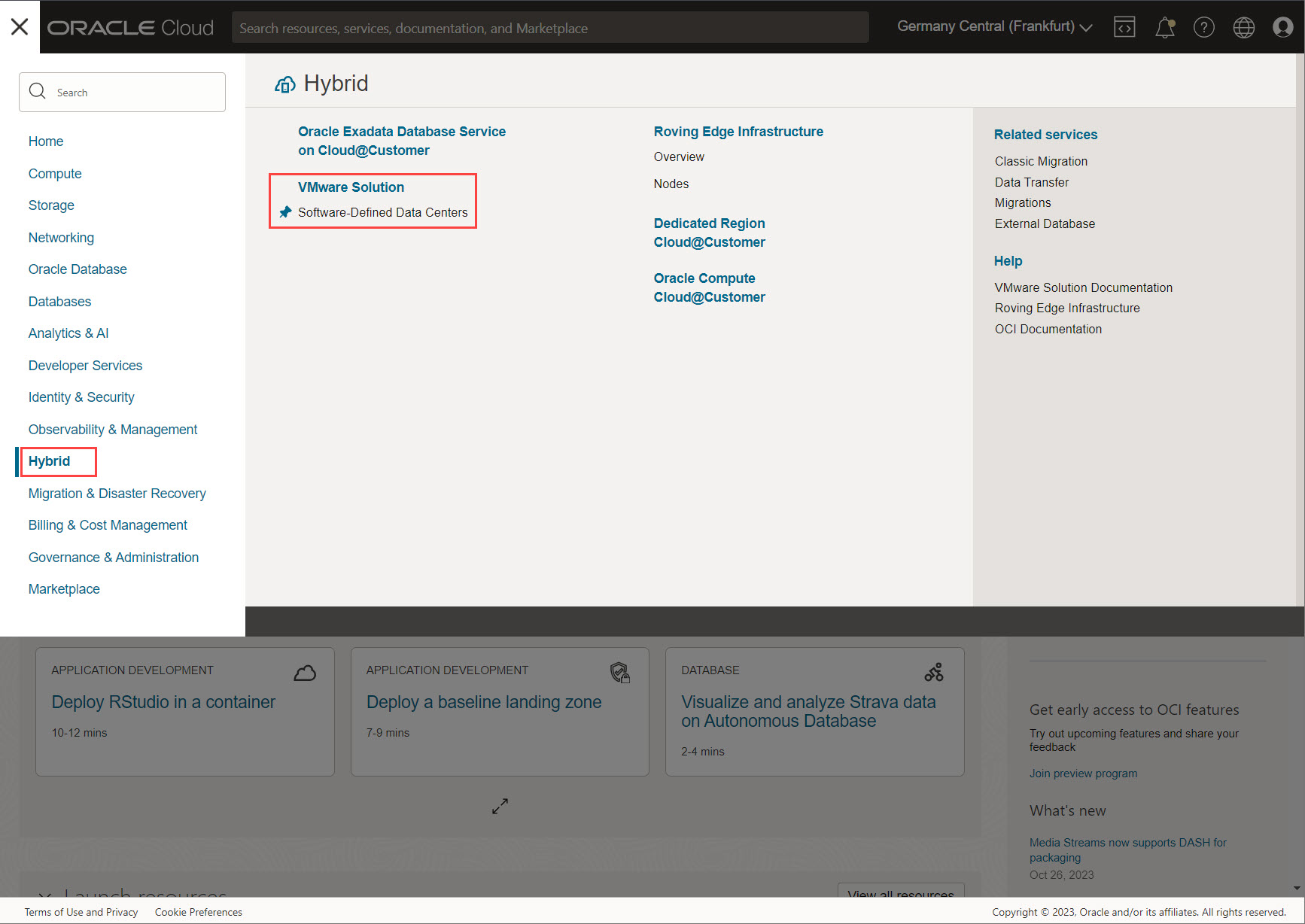Unpin Software-Defined Data Centers pin icon
The height and width of the screenshot is (924, 1305).
click(x=285, y=212)
